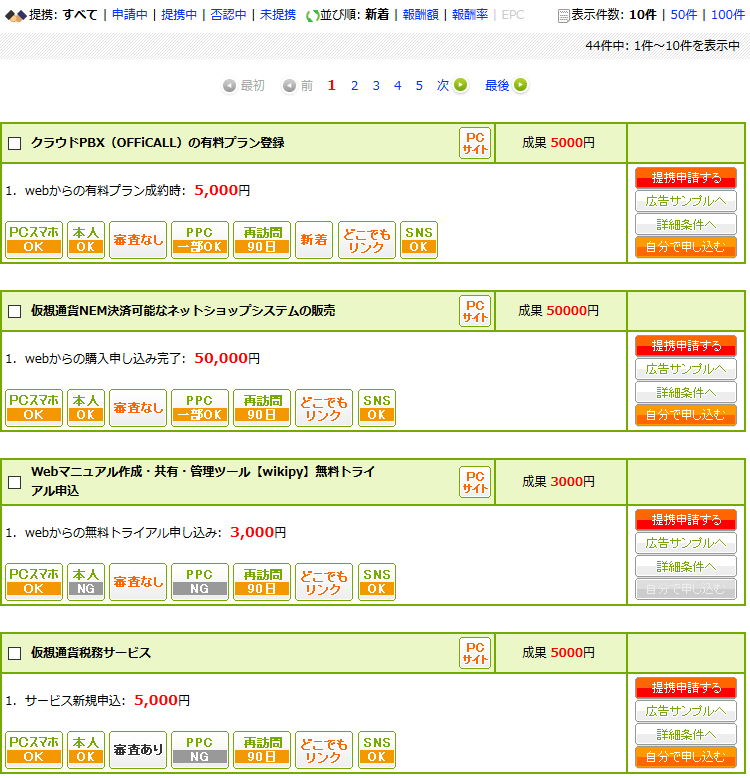The image size is (750, 778).
Task: Click the 仮想通貨税務サービス program title
Action: point(91,653)
